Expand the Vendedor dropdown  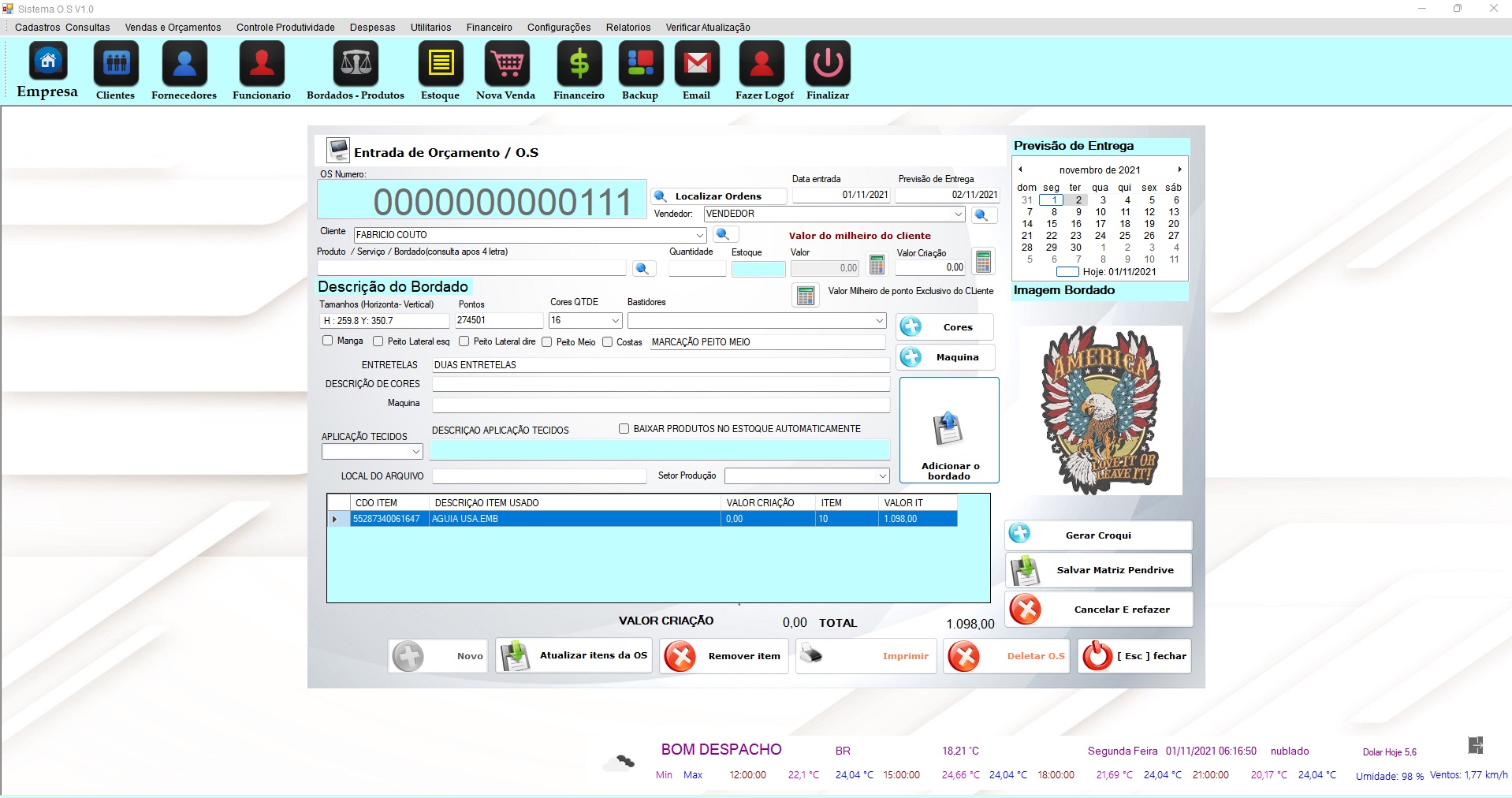pyautogui.click(x=958, y=214)
